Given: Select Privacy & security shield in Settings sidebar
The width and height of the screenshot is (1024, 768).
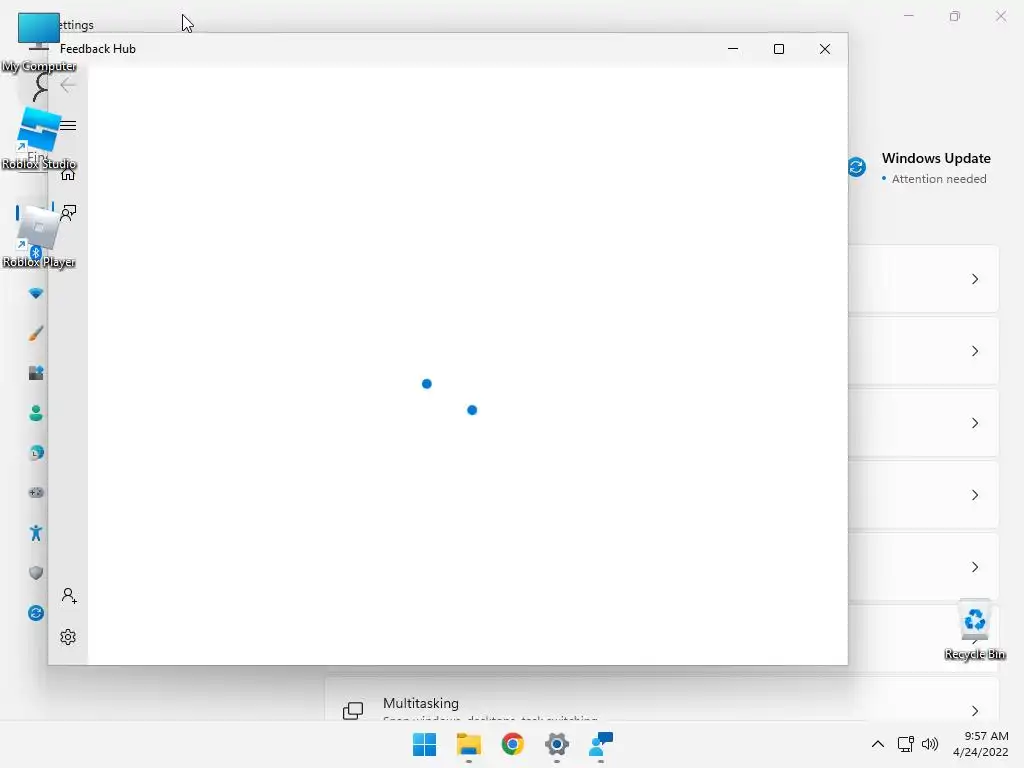Looking at the screenshot, I should tap(36, 573).
